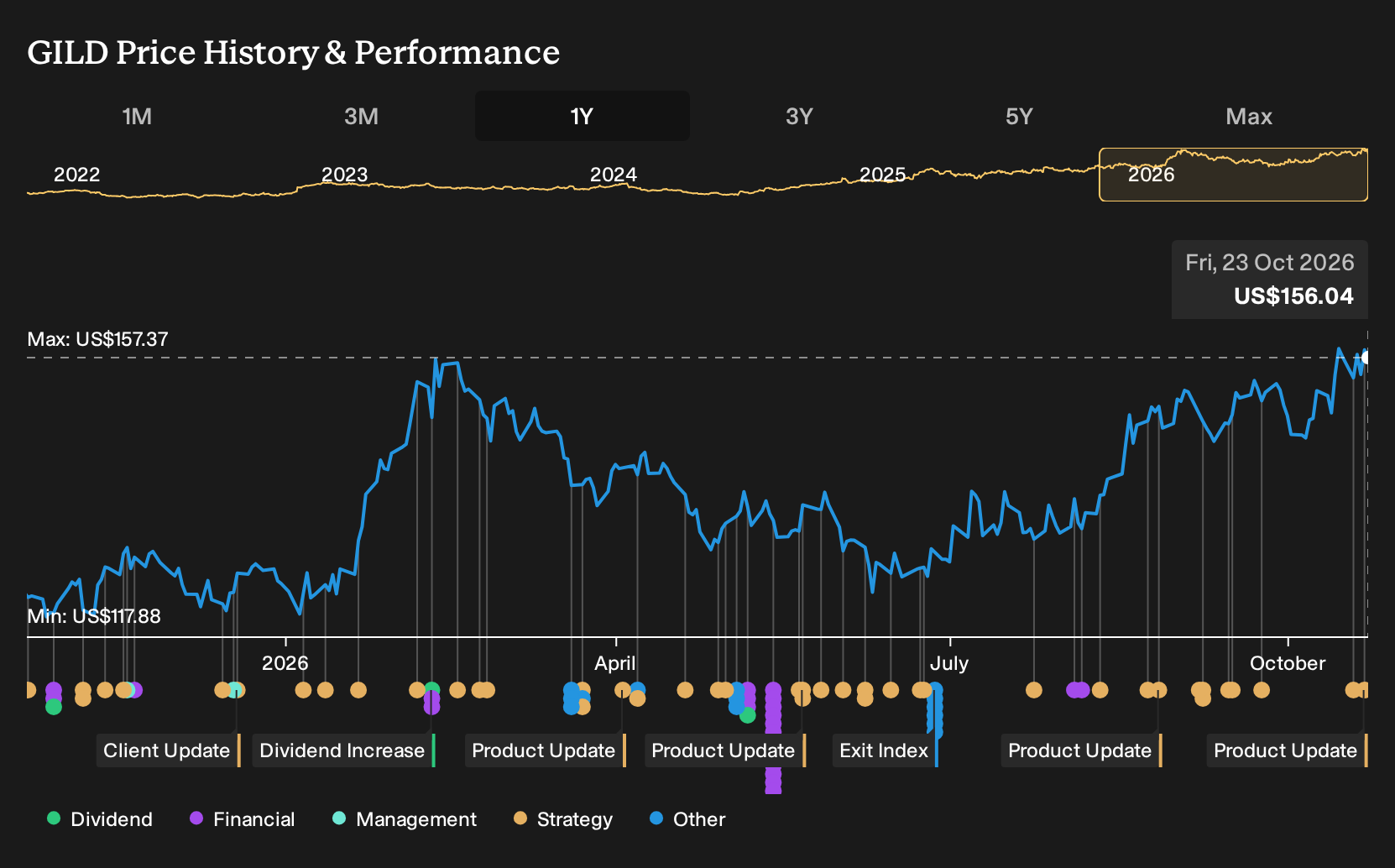Click the October axis label
This screenshot has height=868, width=1395.
1288,663
